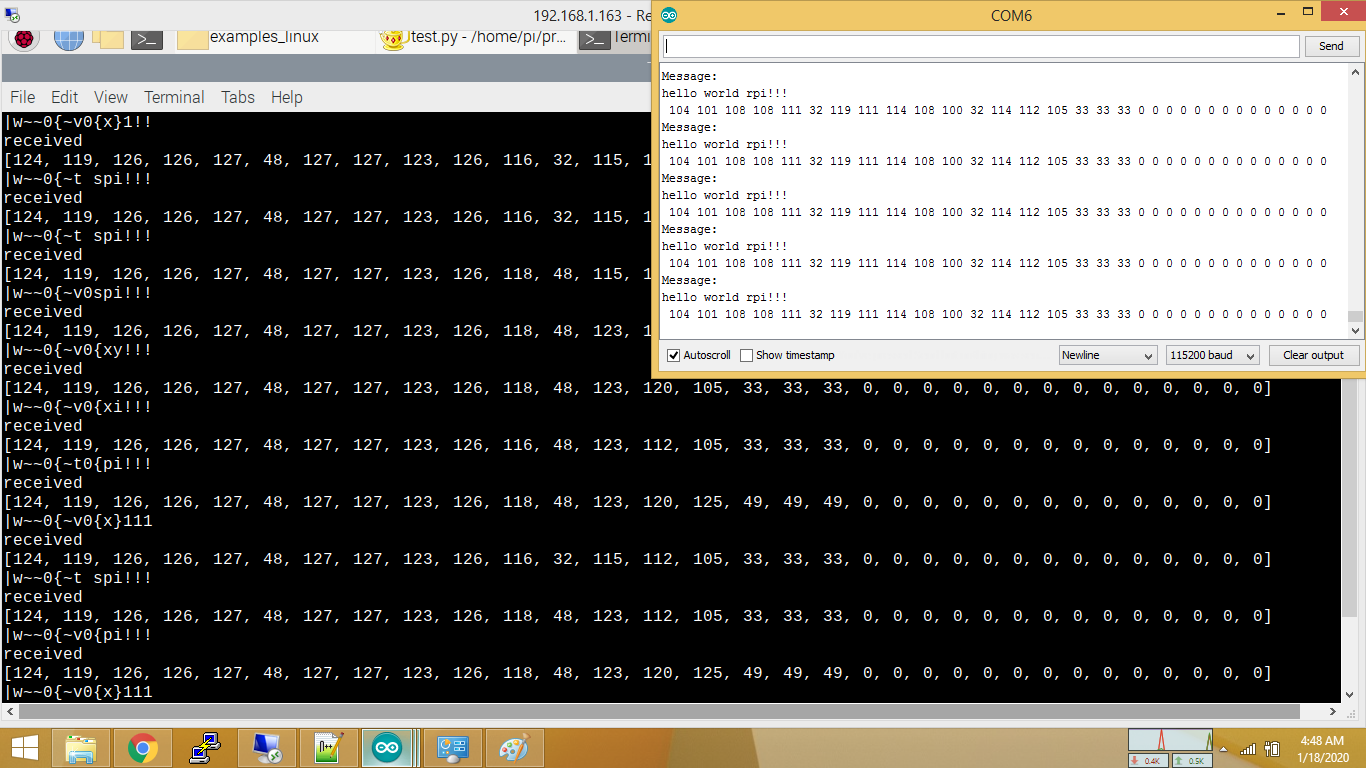This screenshot has height=768, width=1366.
Task: Switch to the Terminal window on Pi taskbar
Action: (615, 38)
